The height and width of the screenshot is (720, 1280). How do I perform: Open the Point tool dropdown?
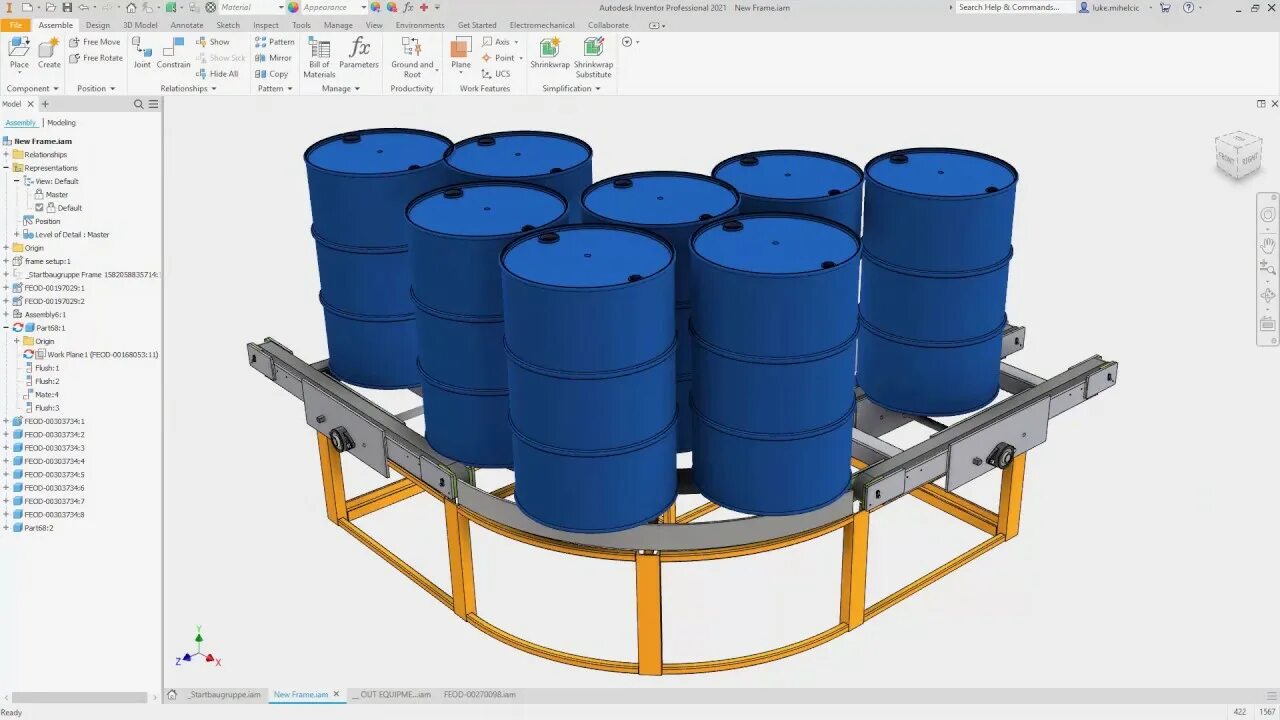pyautogui.click(x=521, y=58)
